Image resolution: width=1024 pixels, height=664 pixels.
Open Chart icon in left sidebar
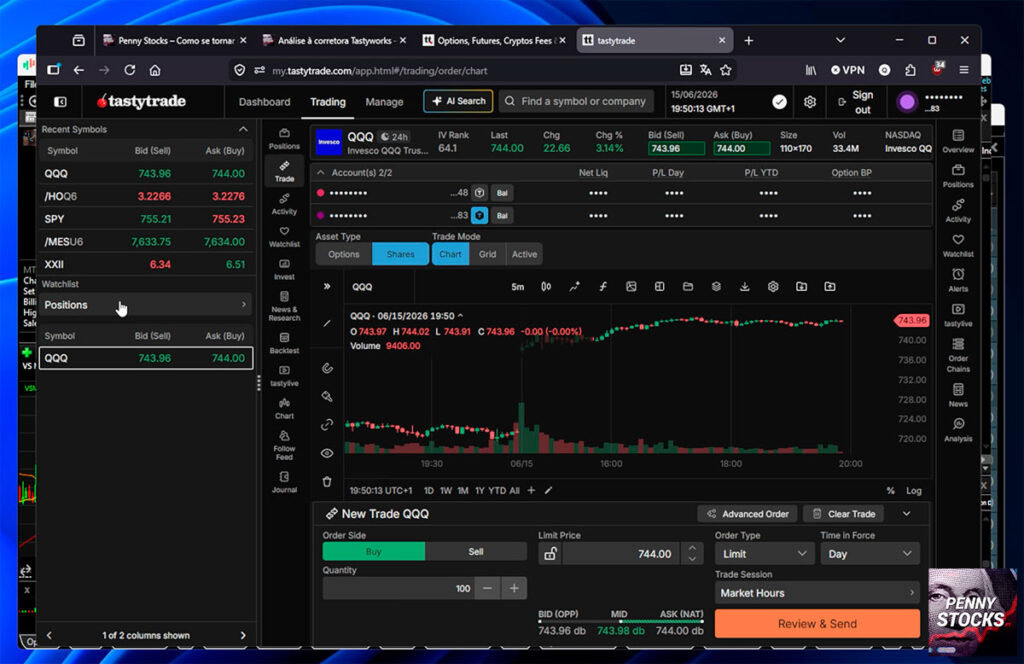click(x=284, y=408)
